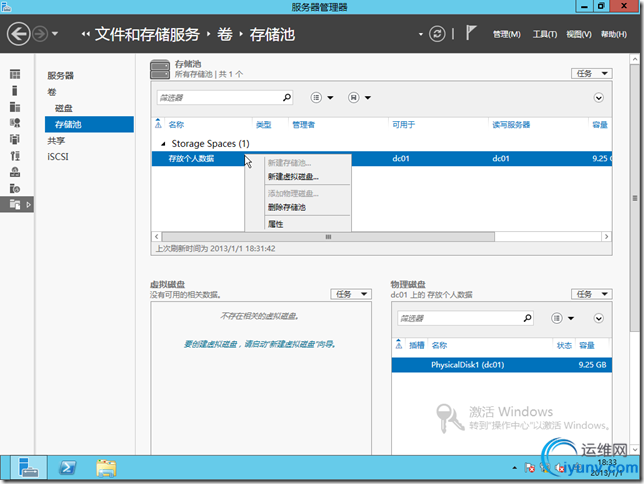The width and height of the screenshot is (644, 484).
Task: Open Server Manager from the taskbar
Action: [29, 468]
